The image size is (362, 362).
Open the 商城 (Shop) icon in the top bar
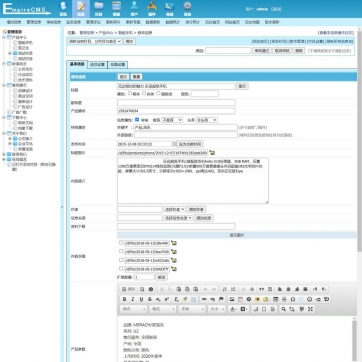(x=170, y=8)
